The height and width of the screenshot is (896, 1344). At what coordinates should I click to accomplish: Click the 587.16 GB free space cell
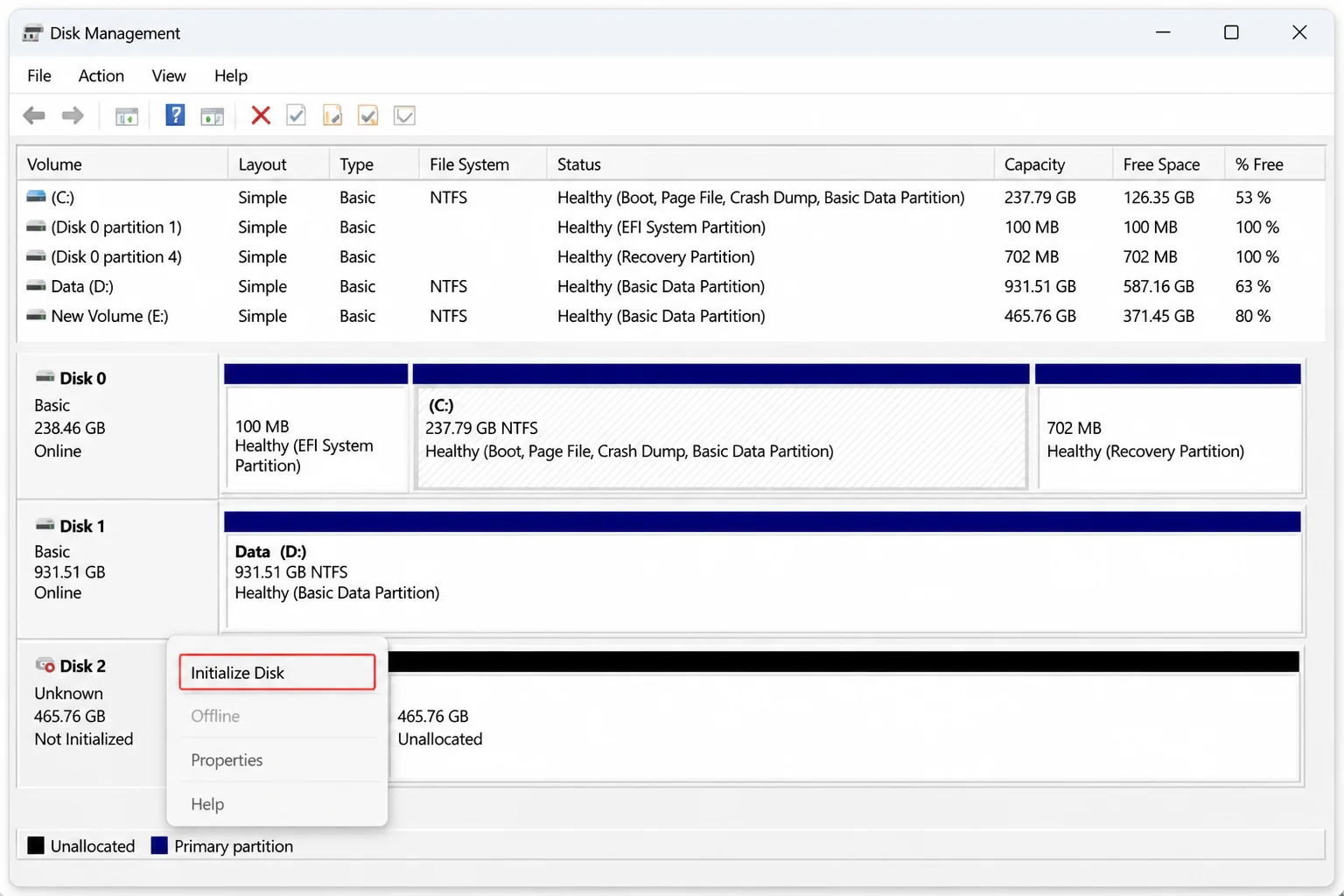tap(1158, 287)
